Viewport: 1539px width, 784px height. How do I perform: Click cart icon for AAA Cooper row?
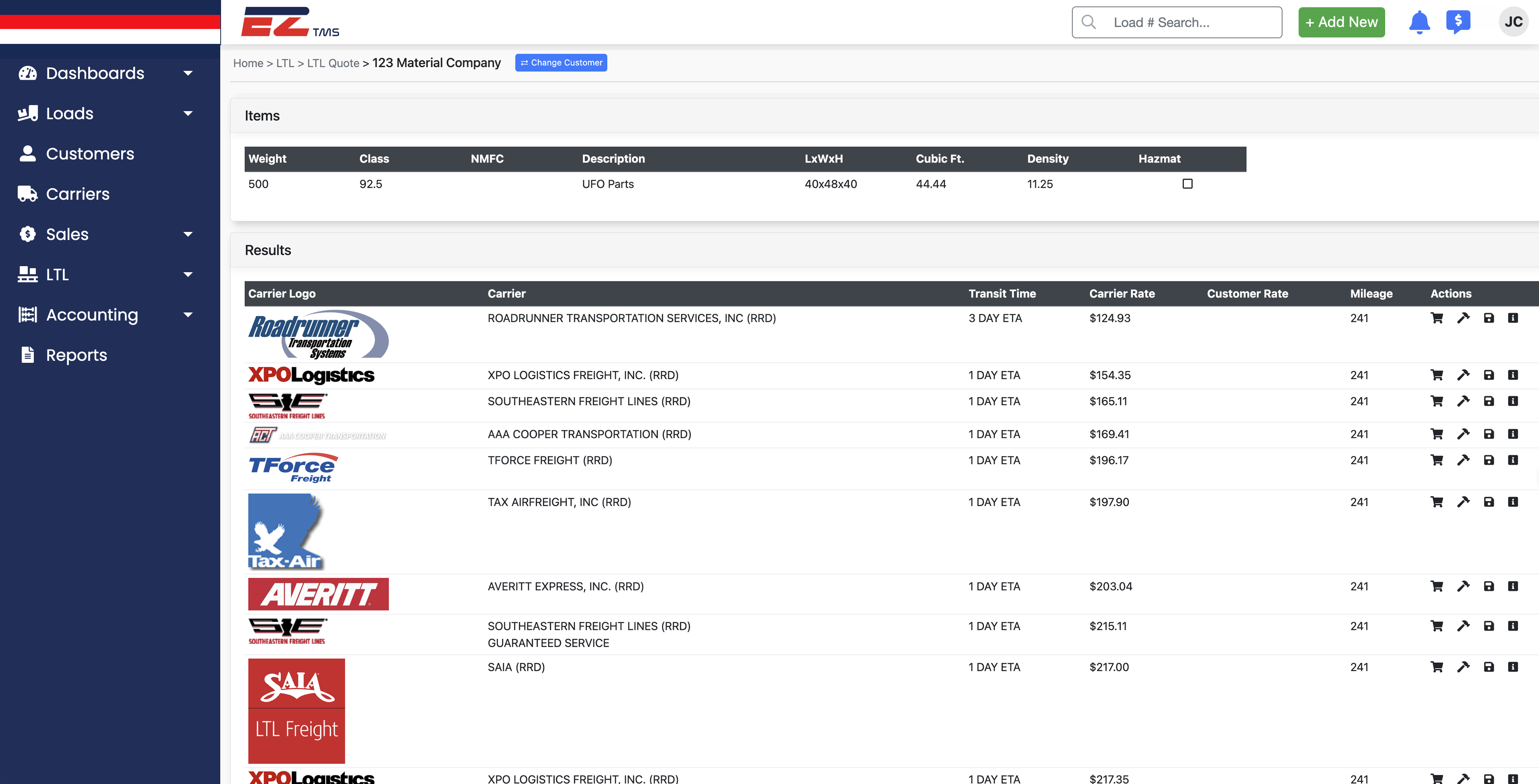point(1437,434)
